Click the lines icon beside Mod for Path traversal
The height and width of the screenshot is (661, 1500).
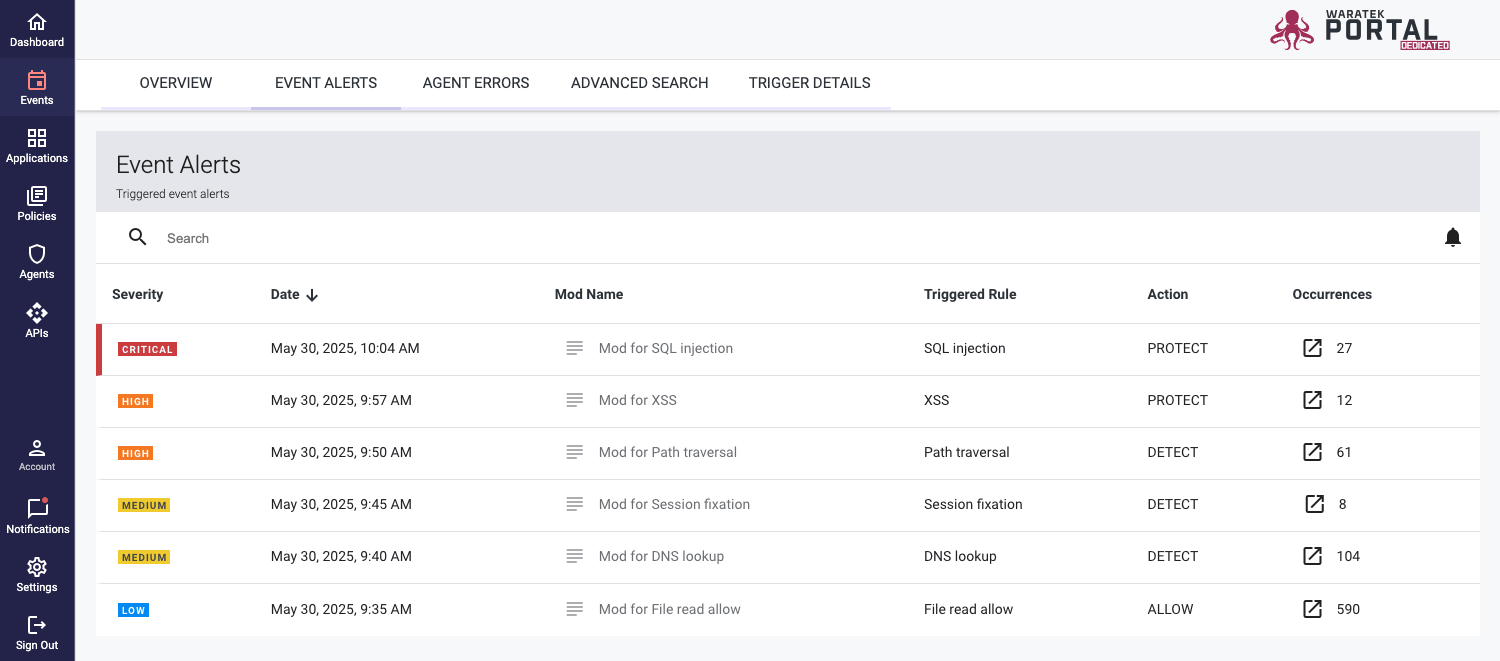(574, 452)
